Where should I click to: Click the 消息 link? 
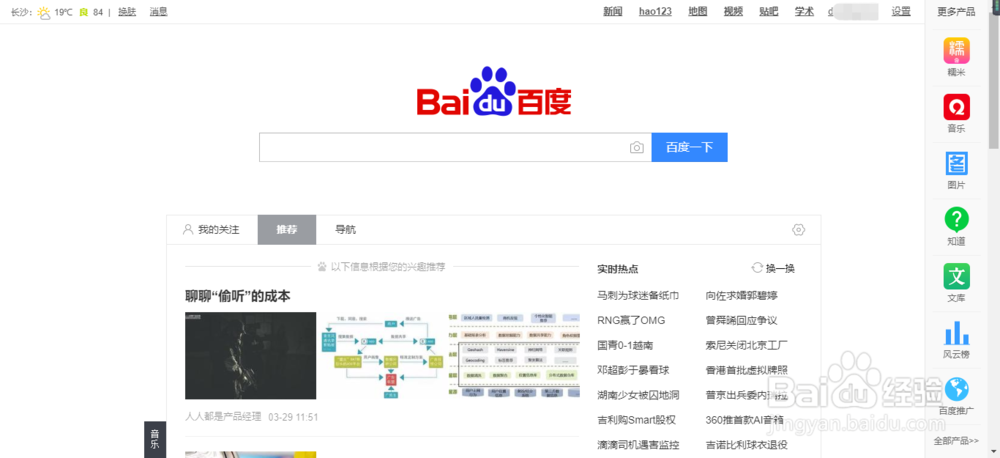(159, 11)
